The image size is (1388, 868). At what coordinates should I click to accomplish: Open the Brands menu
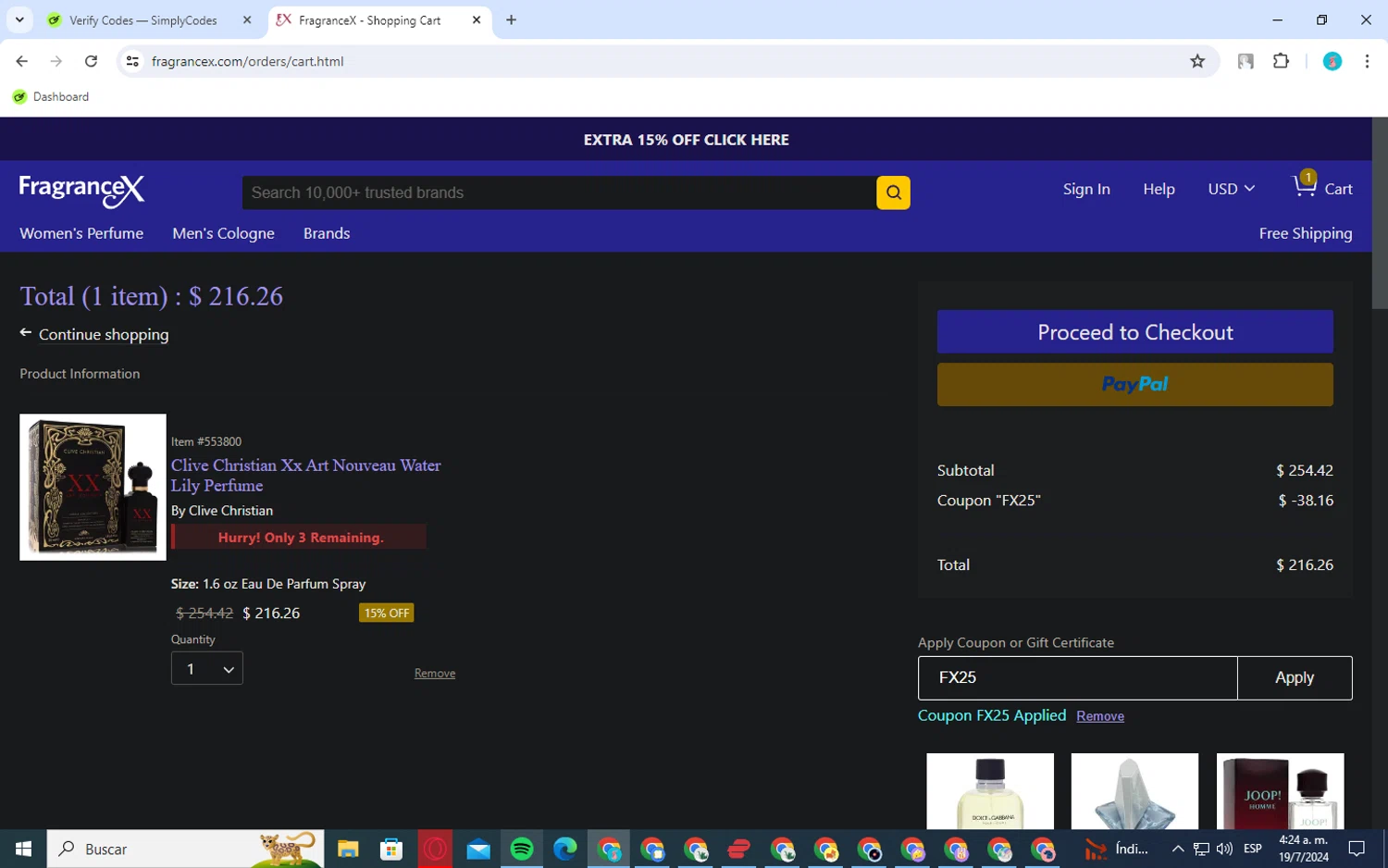tap(327, 233)
